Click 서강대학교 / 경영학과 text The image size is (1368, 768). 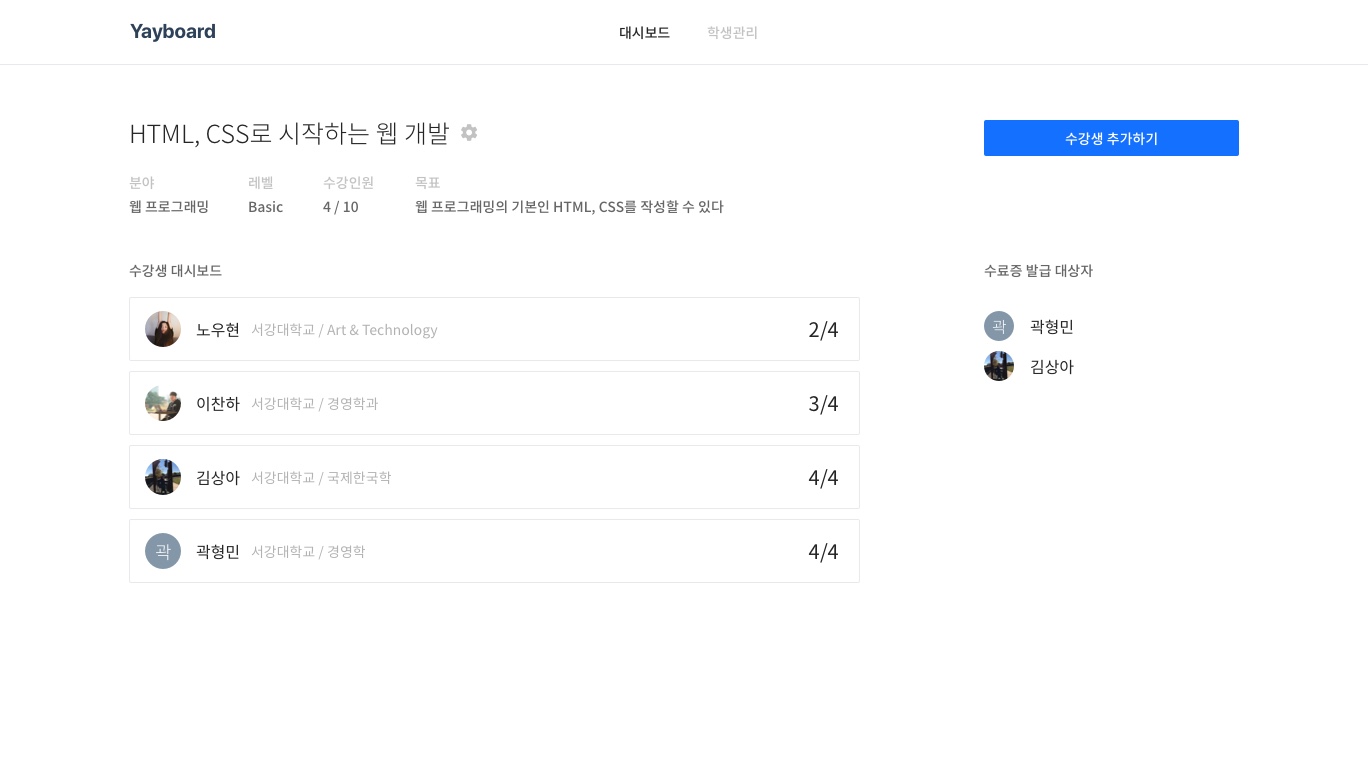click(315, 404)
